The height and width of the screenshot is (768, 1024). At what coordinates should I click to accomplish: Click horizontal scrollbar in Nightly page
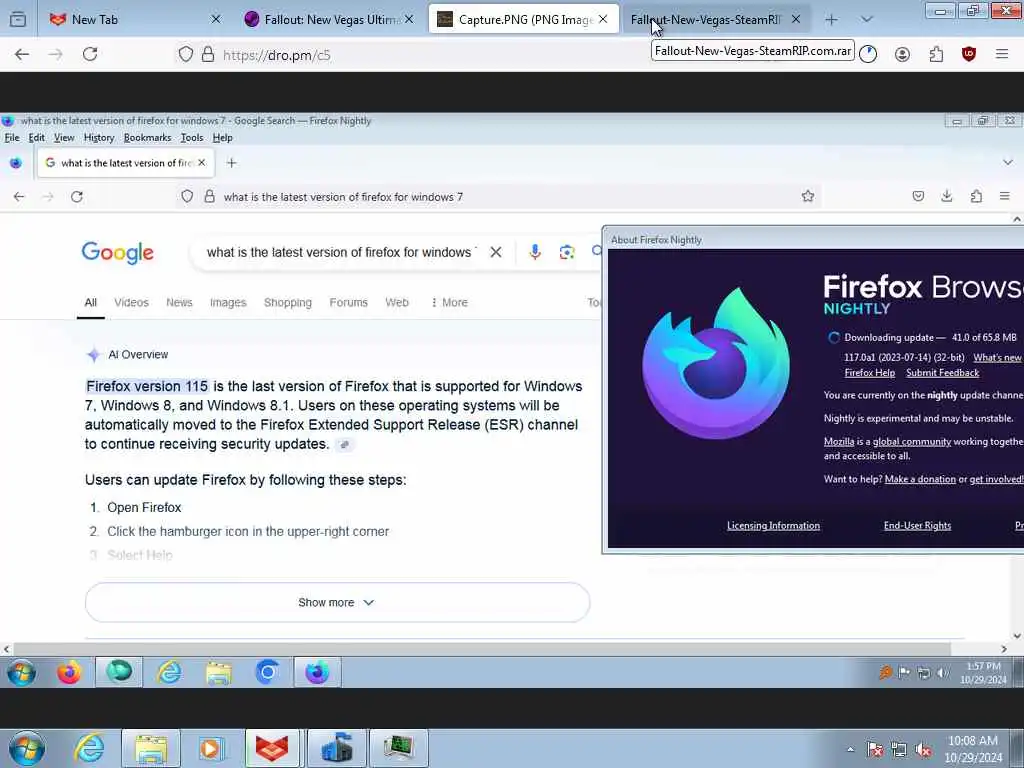point(482,649)
